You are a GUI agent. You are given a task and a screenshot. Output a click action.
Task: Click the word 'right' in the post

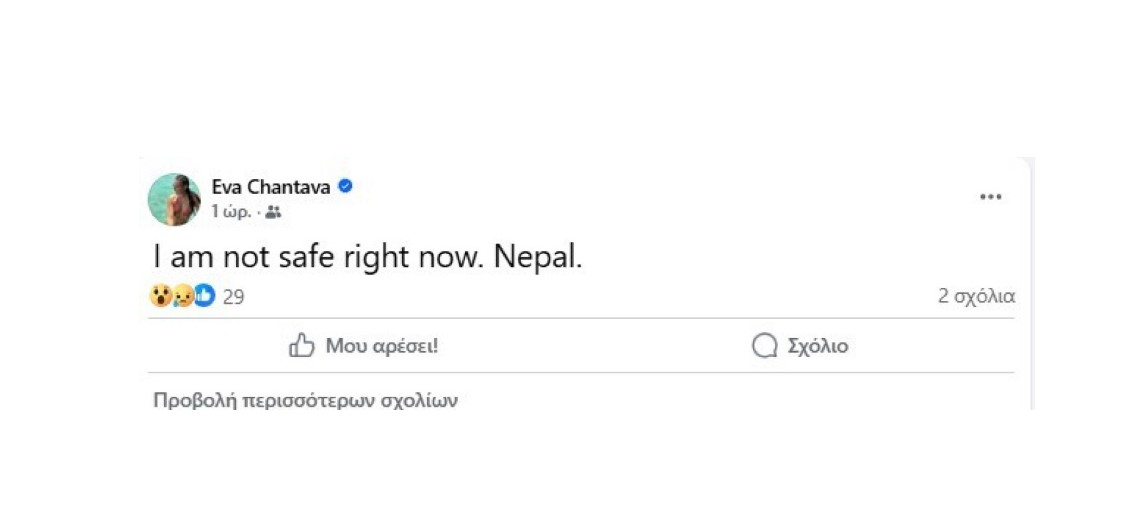pyautogui.click(x=372, y=257)
